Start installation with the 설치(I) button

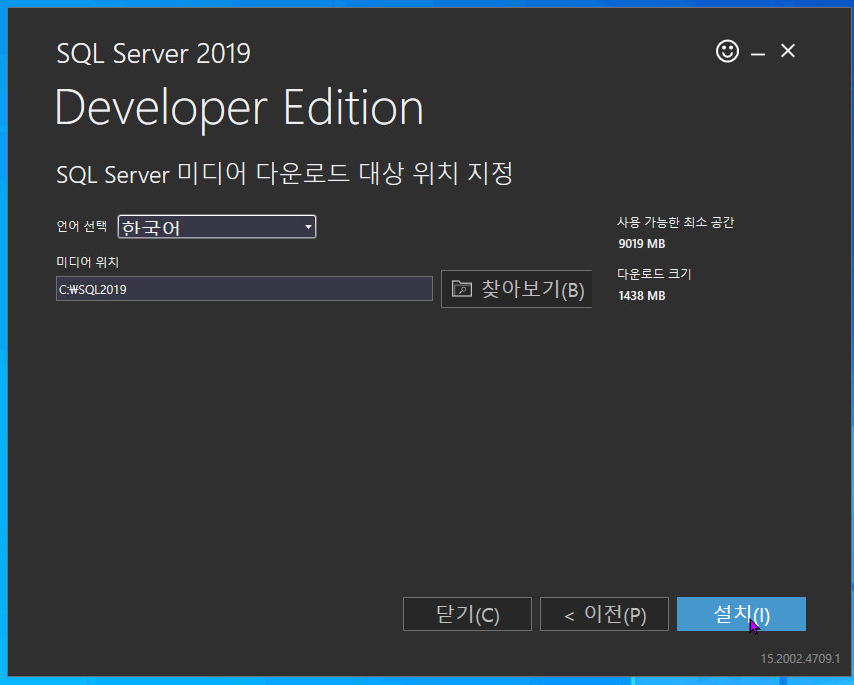(741, 614)
